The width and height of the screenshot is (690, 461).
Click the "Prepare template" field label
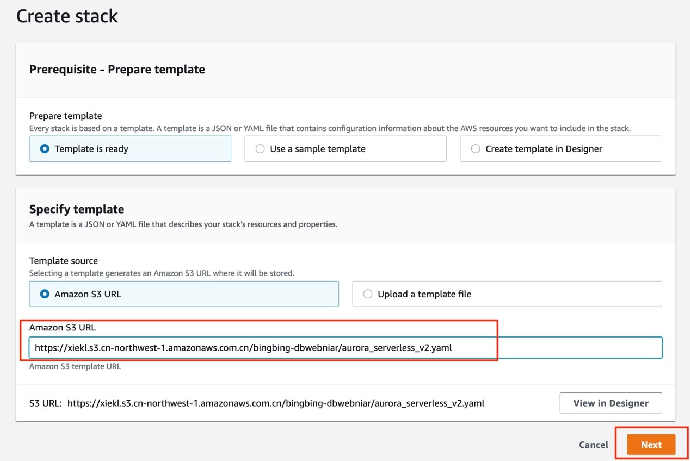click(x=66, y=116)
